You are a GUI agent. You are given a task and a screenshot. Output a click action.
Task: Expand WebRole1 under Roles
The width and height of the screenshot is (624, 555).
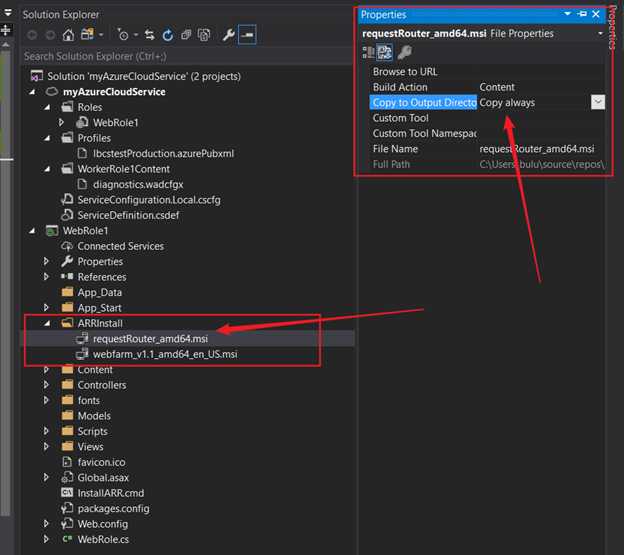61,123
